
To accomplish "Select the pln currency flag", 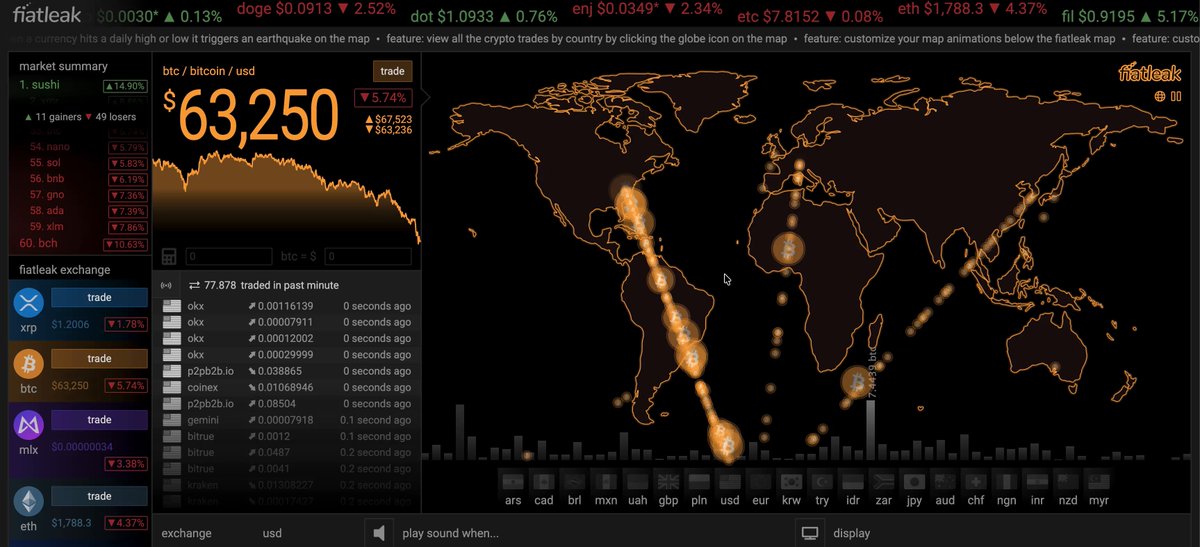I will (x=699, y=481).
